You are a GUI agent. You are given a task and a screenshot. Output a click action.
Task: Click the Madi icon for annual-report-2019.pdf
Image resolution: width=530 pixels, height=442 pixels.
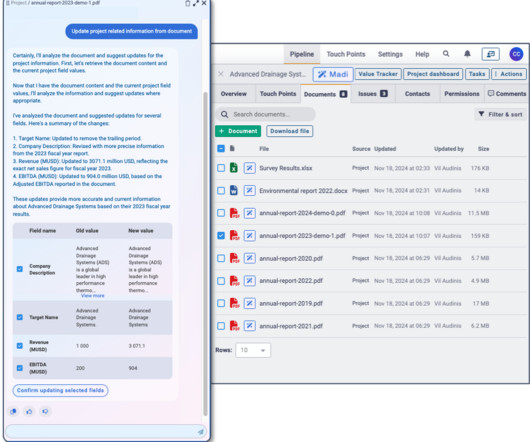pyautogui.click(x=249, y=303)
